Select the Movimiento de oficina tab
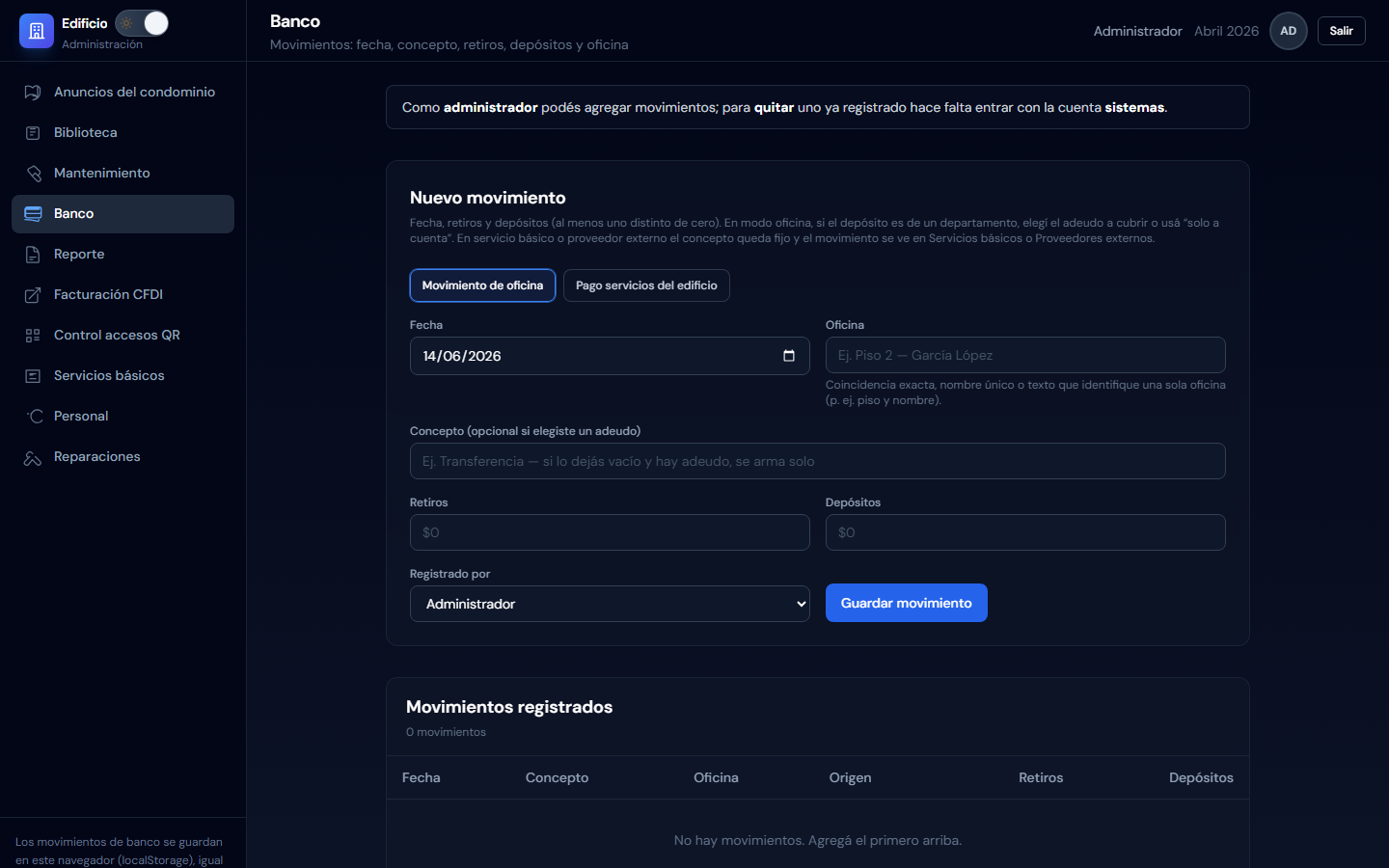The height and width of the screenshot is (868, 1389). tap(482, 285)
